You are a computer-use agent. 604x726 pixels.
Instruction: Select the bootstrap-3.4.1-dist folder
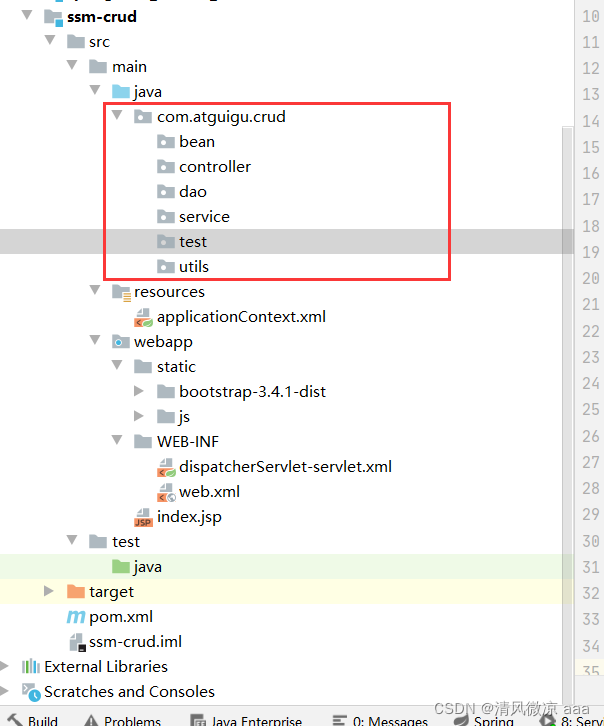click(x=252, y=392)
